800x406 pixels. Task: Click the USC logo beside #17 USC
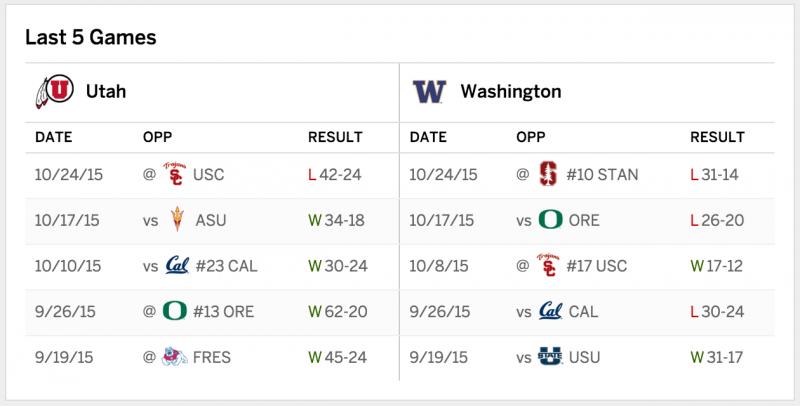pos(548,265)
